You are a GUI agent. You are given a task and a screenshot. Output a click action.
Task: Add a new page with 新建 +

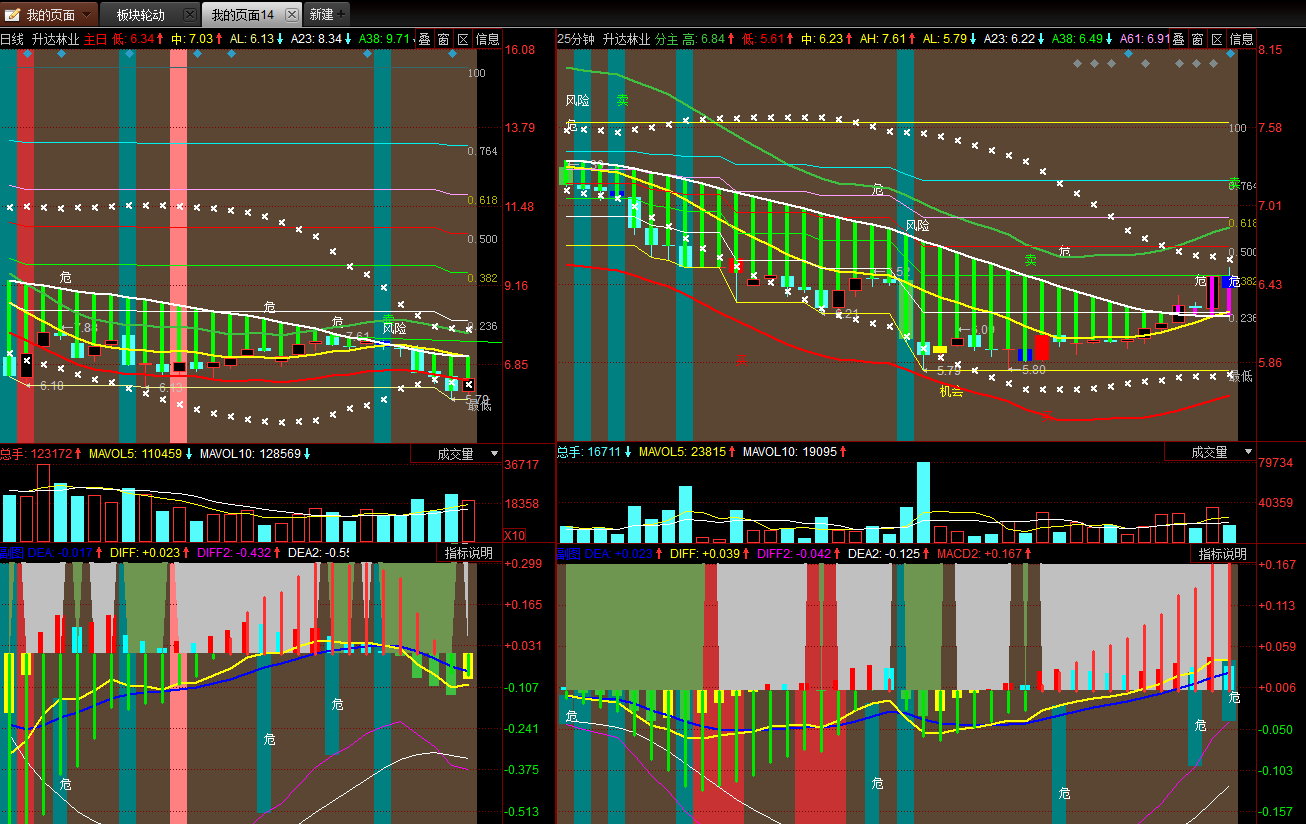[x=327, y=14]
